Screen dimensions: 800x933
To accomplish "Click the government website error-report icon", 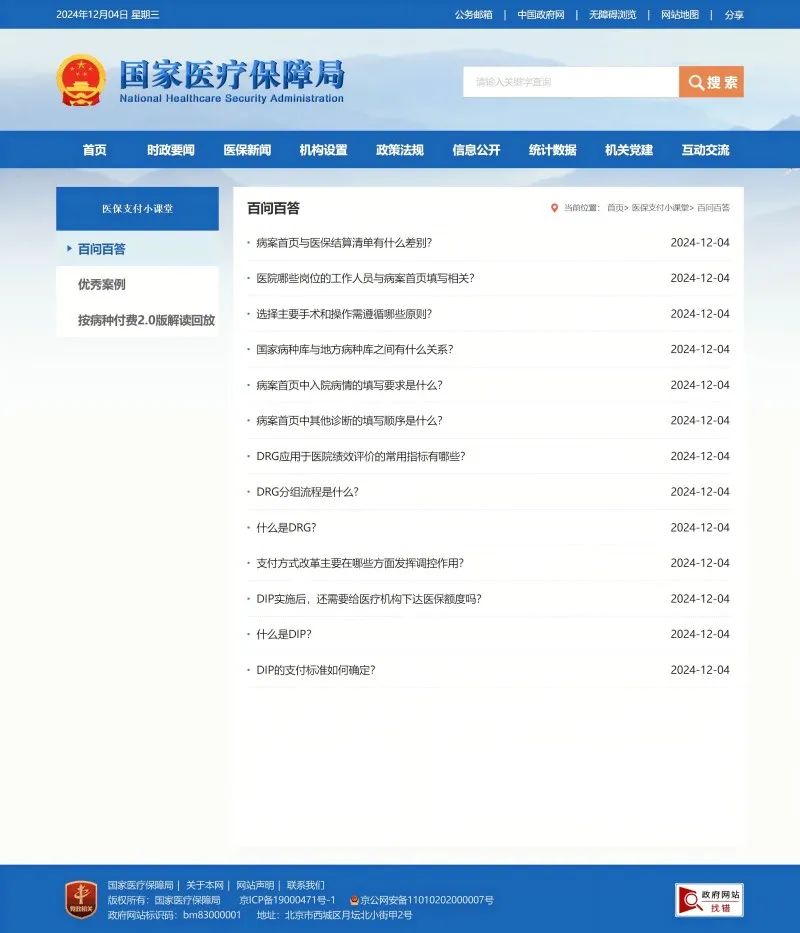I will click(709, 900).
